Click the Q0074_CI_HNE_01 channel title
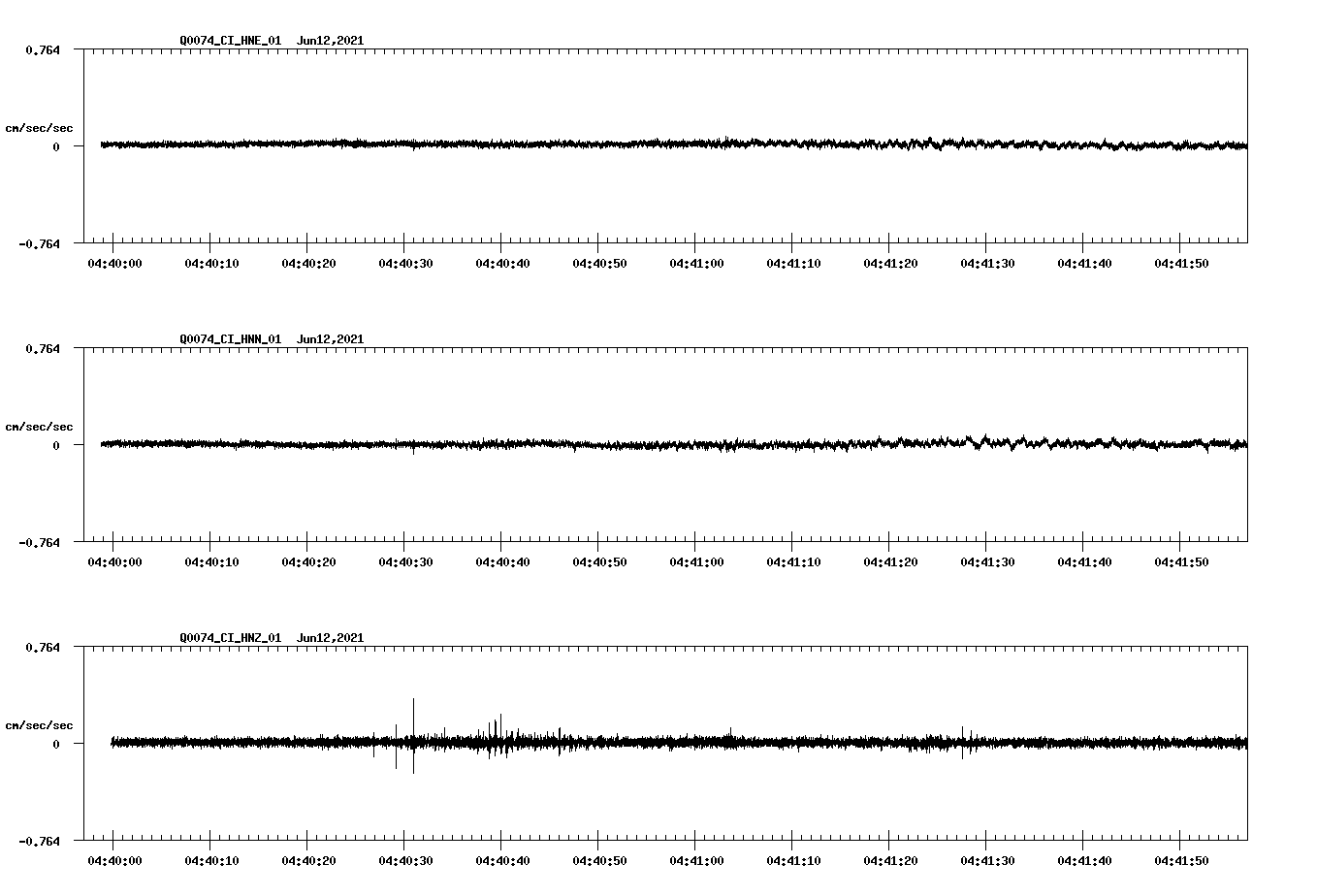The height and width of the screenshot is (896, 1317). (x=231, y=41)
